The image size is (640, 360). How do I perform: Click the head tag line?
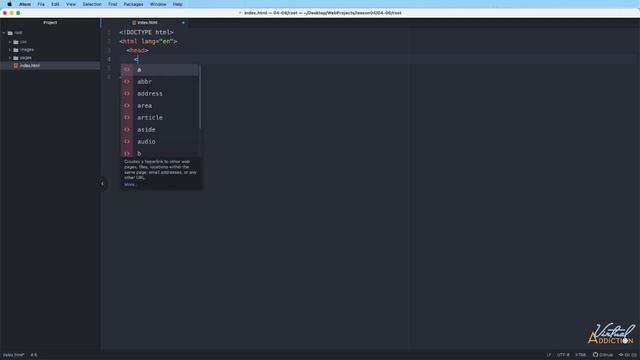[138, 51]
